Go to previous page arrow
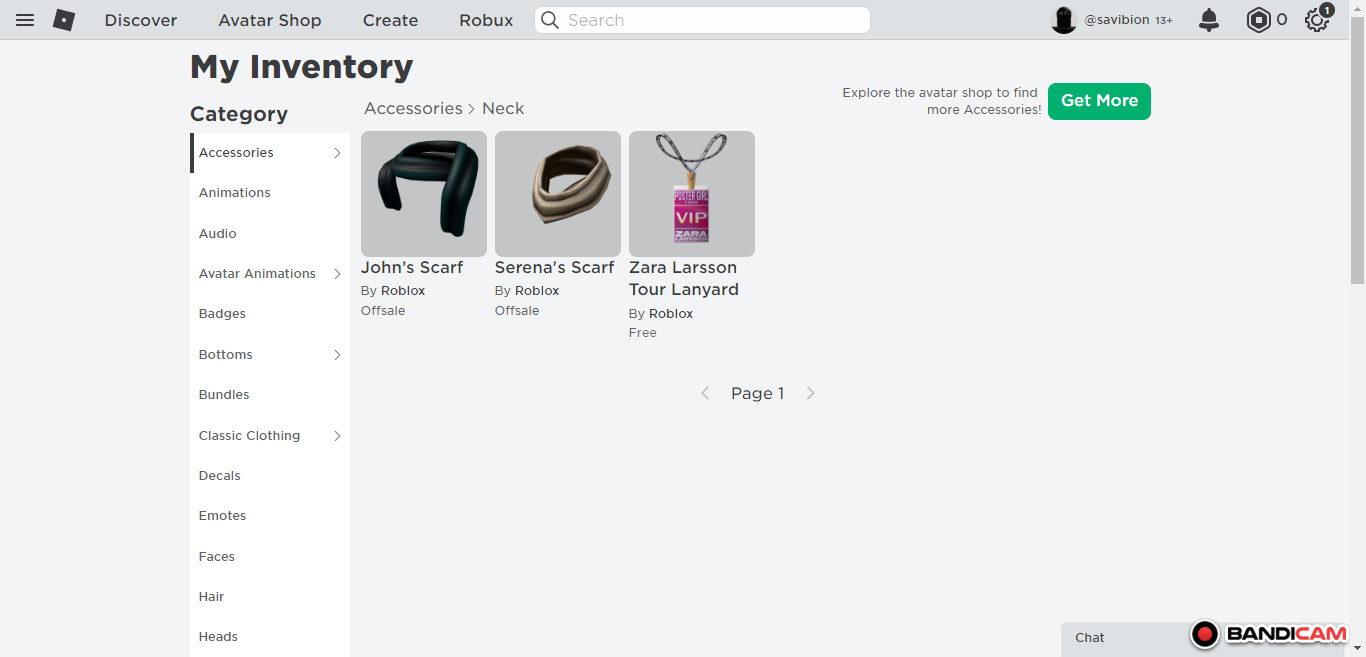1366x657 pixels. point(705,393)
